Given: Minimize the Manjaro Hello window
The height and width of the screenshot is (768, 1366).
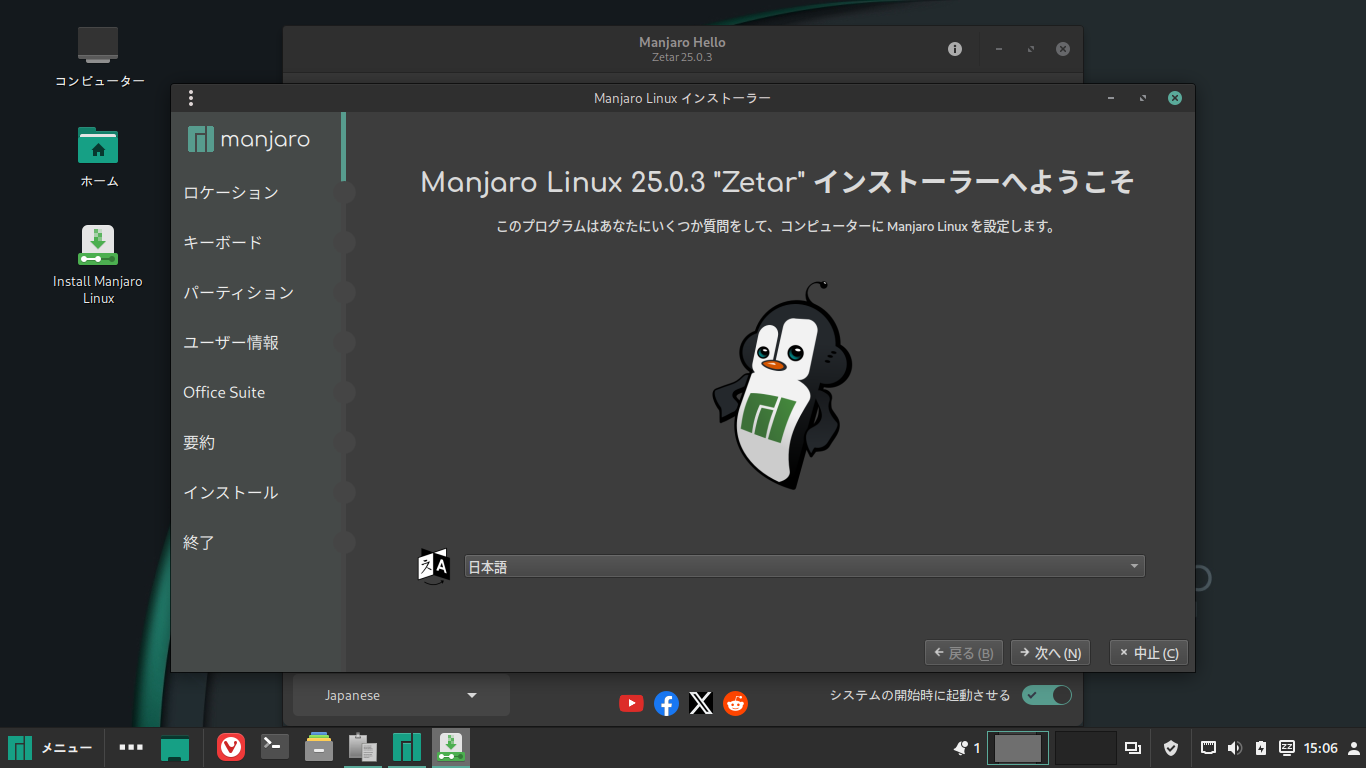Looking at the screenshot, I should pos(999,49).
